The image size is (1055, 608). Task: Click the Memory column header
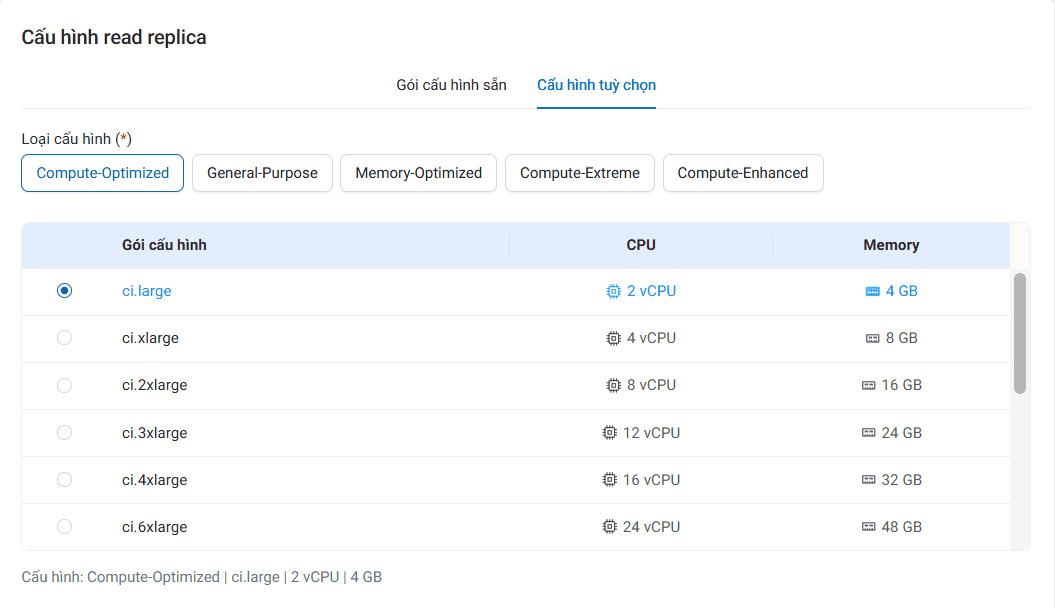click(x=891, y=245)
